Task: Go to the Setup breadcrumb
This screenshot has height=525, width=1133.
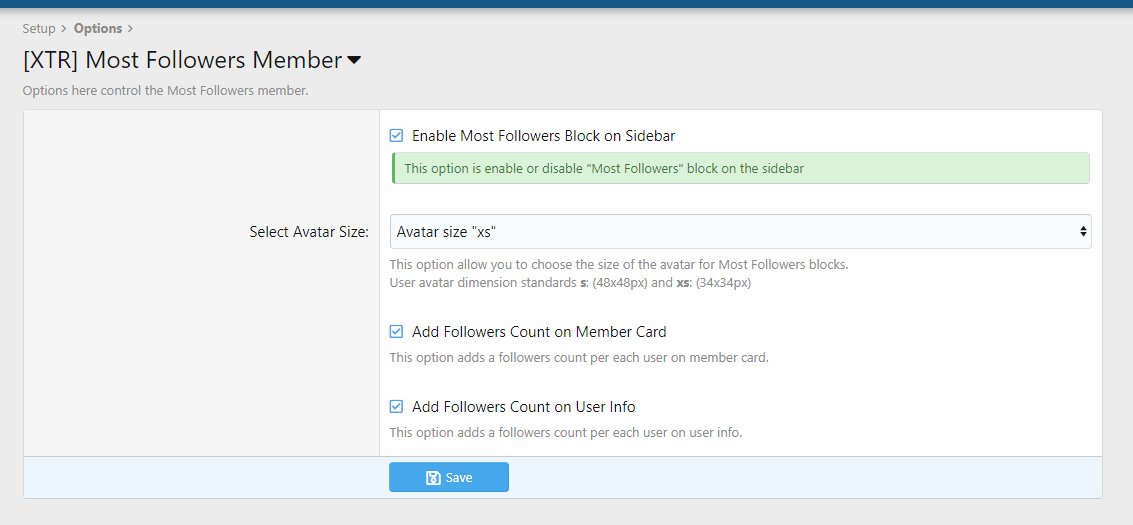Action: [x=39, y=28]
